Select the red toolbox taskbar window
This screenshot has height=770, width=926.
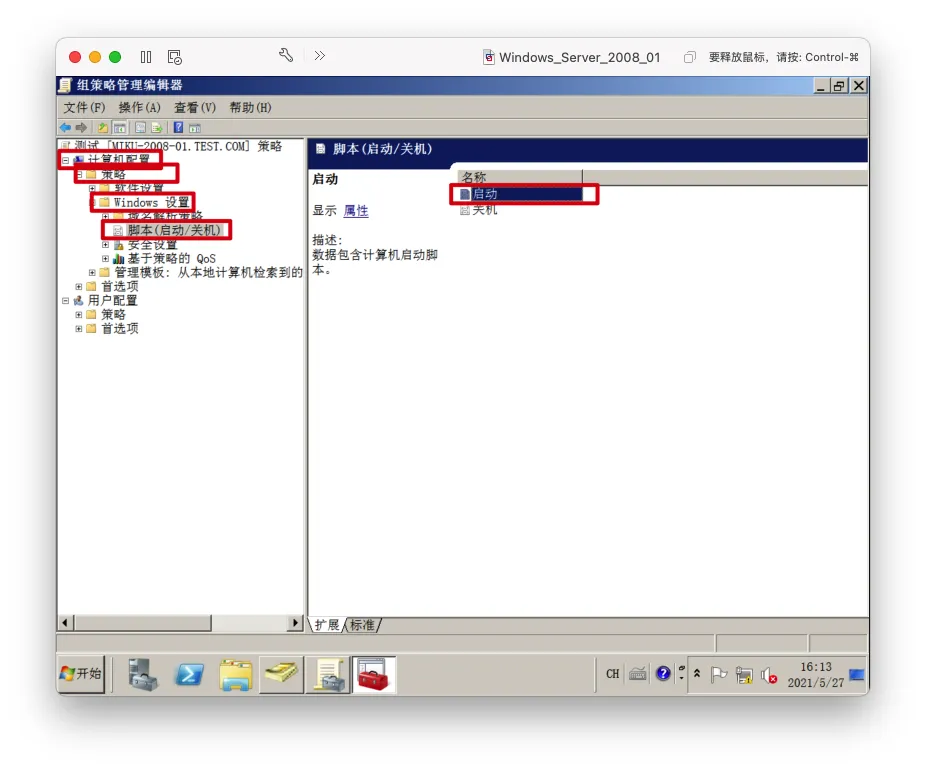pos(373,674)
